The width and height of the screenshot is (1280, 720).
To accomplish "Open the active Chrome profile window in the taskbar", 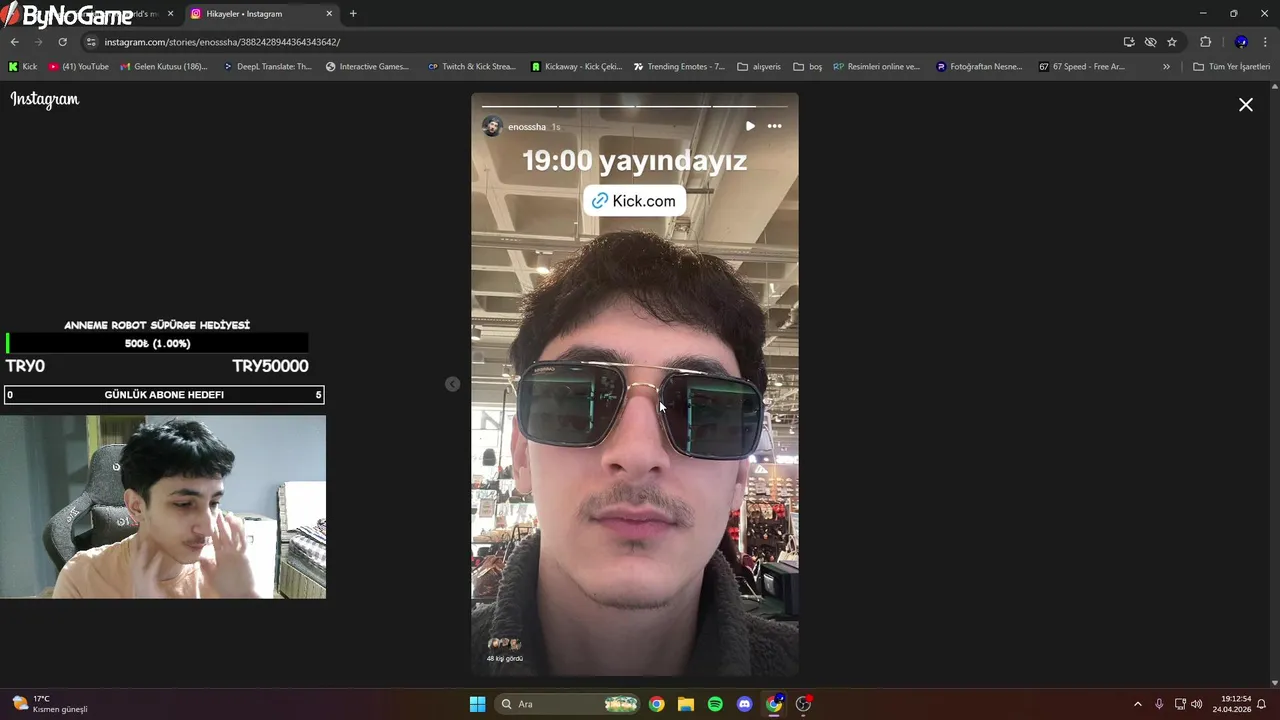I will 774,704.
